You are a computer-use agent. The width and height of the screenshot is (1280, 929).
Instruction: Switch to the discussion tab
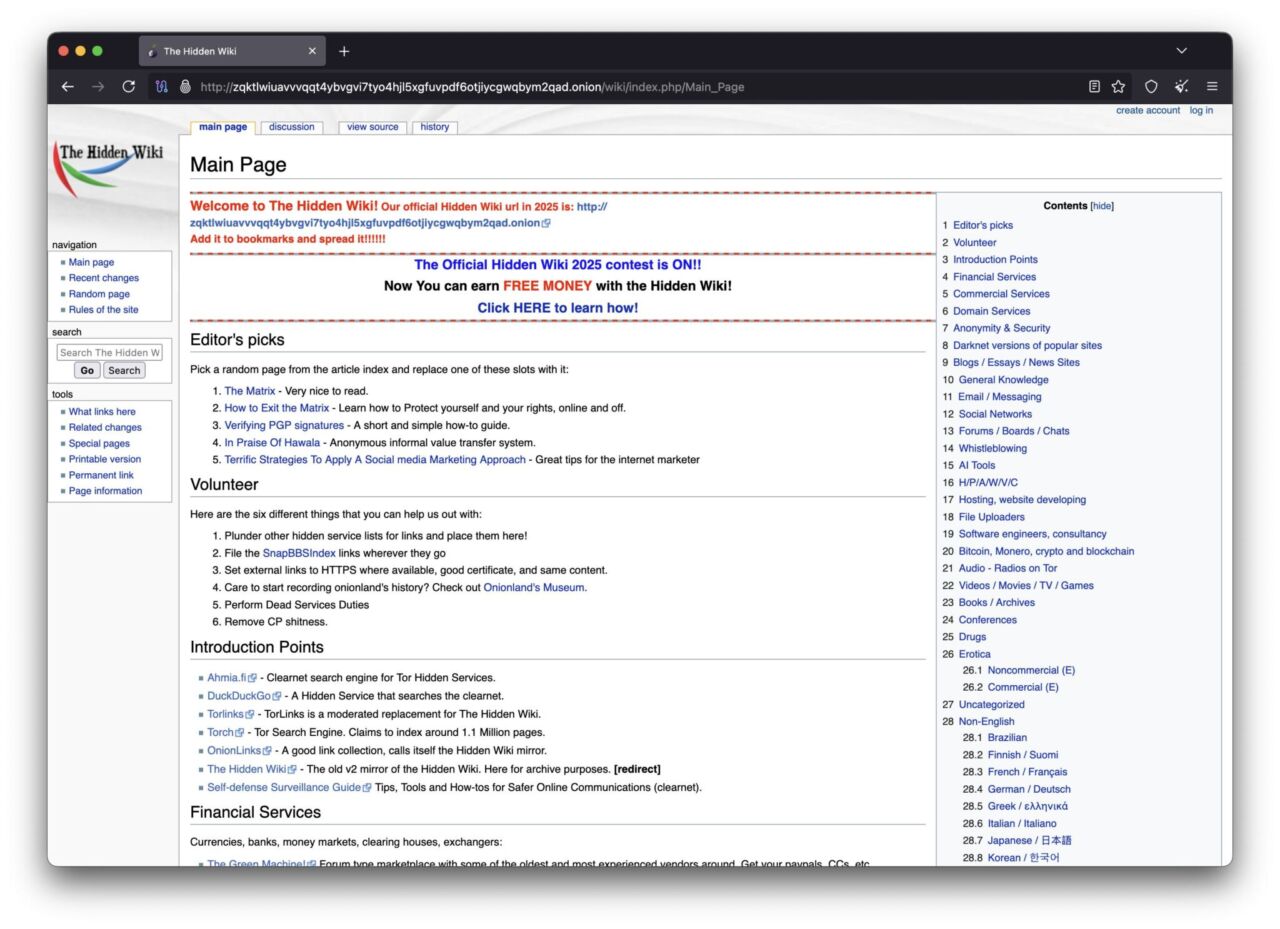[x=291, y=127]
